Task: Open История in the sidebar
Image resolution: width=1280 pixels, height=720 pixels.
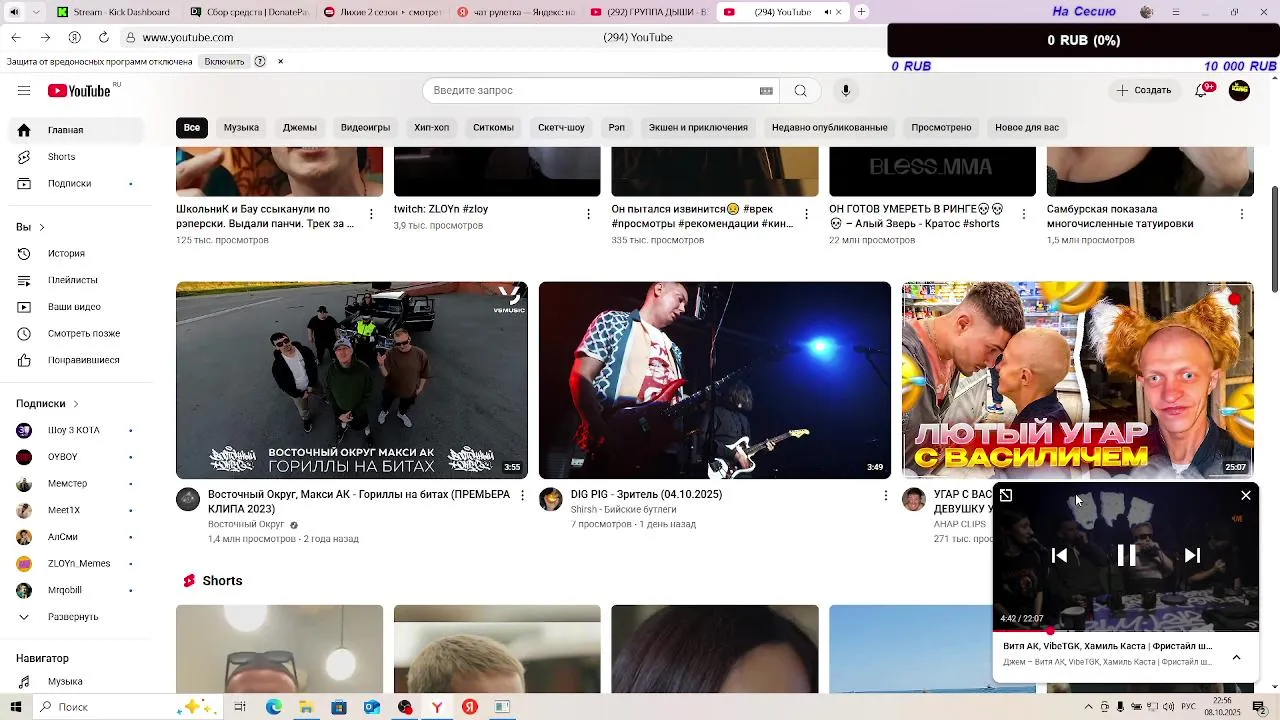Action: [x=75, y=254]
